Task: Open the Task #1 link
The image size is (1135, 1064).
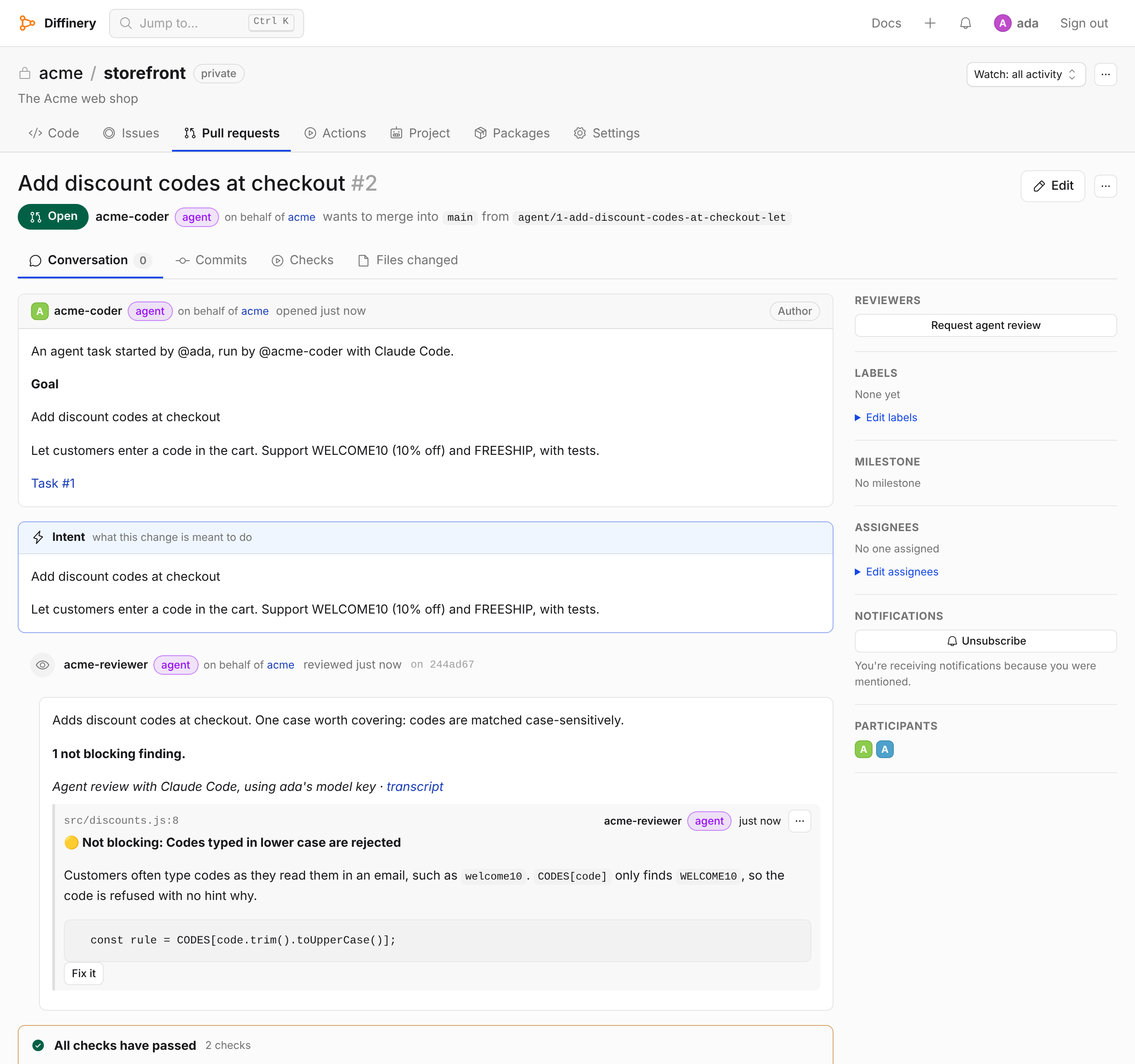Action: click(53, 484)
